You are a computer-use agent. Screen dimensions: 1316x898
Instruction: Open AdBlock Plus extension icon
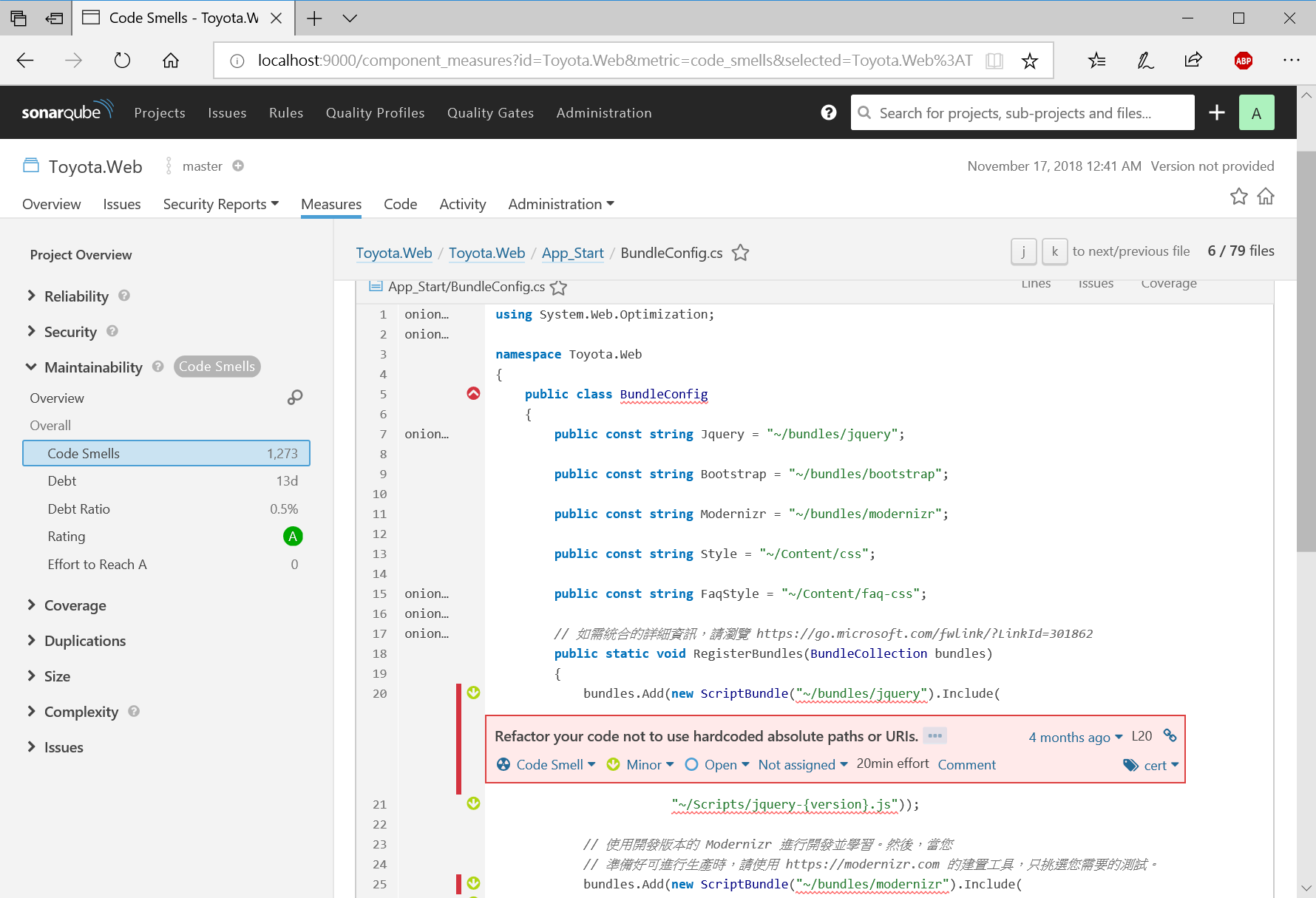click(1244, 61)
